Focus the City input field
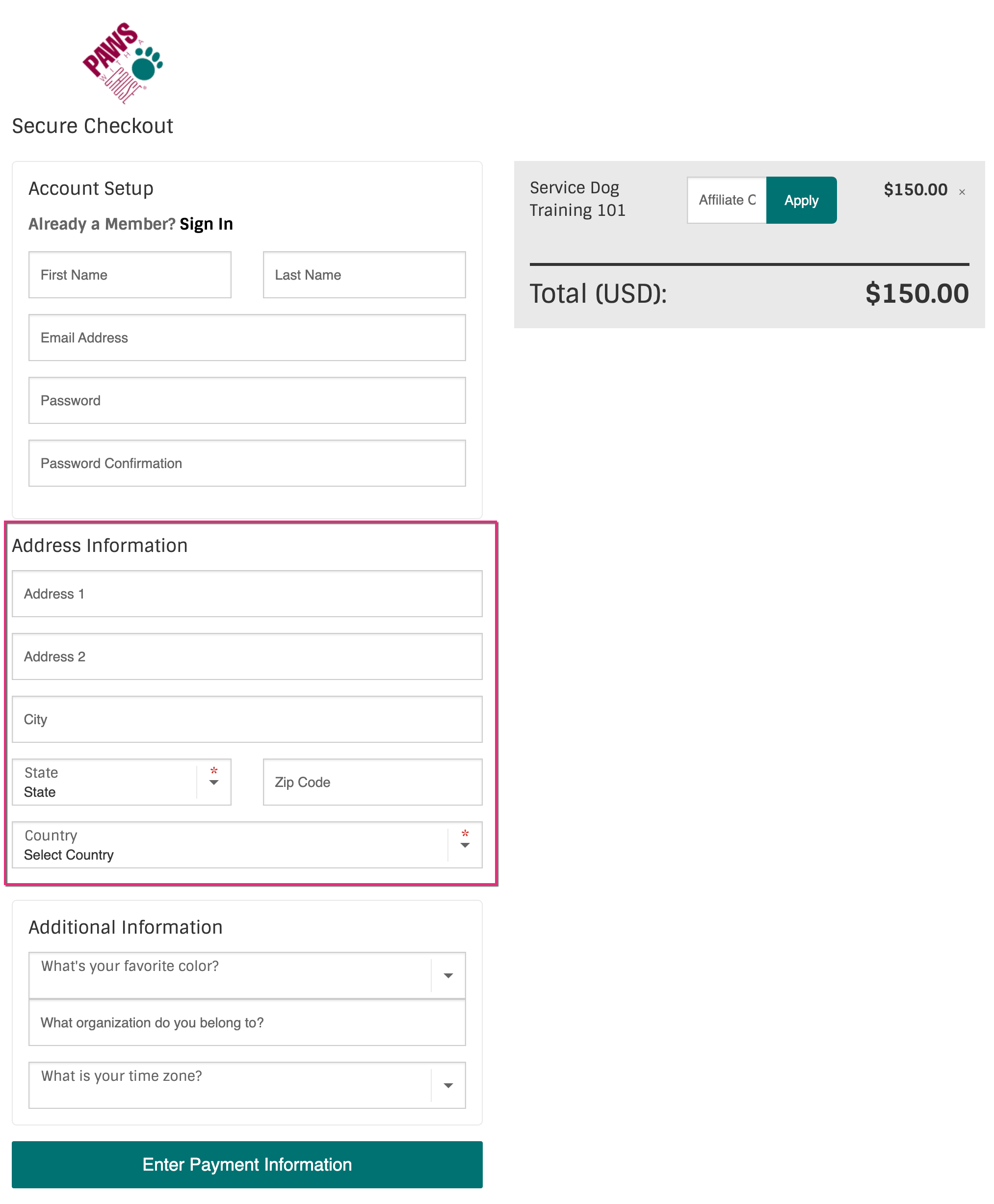 [247, 720]
